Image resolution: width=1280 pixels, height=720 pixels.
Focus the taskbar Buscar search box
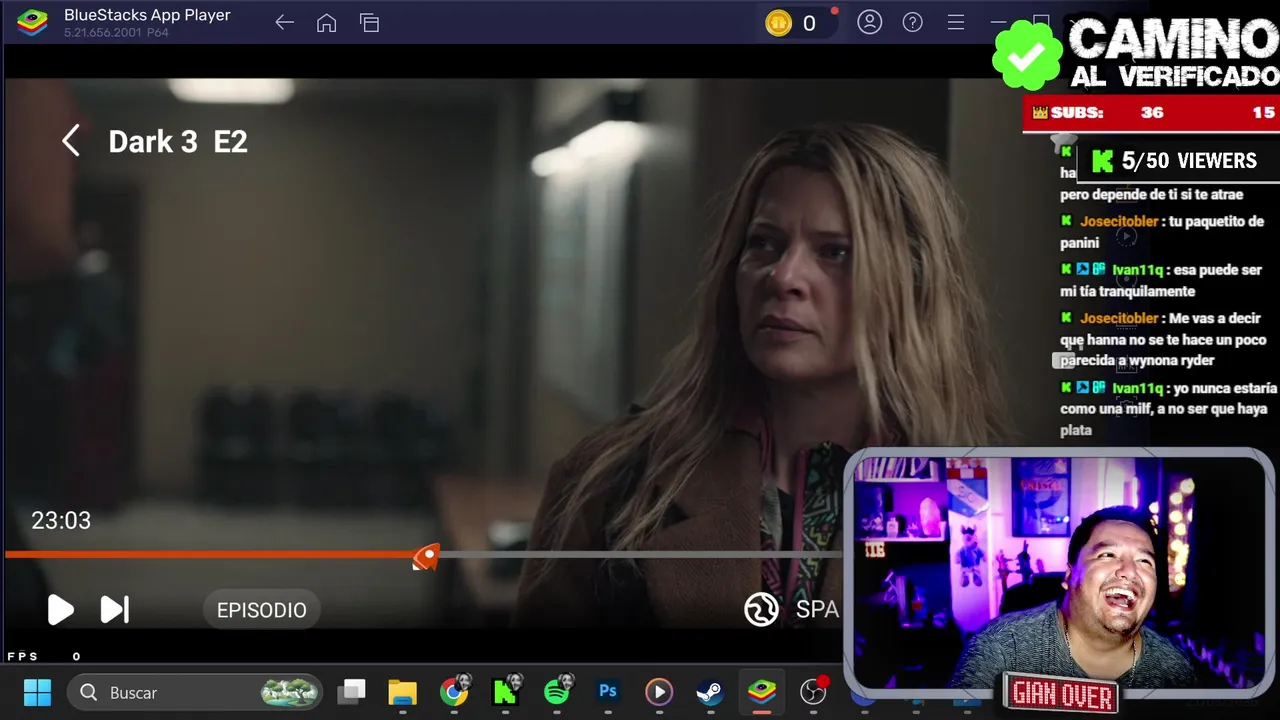(x=195, y=692)
